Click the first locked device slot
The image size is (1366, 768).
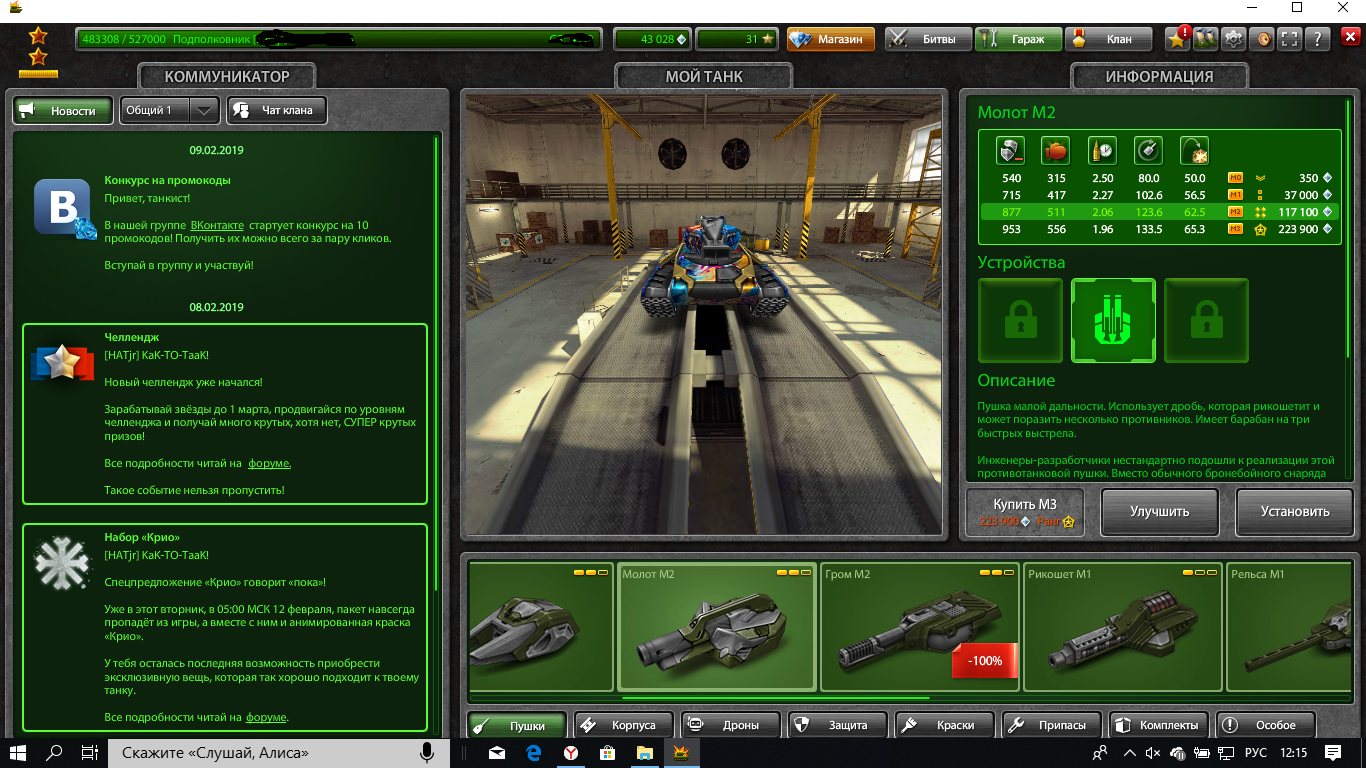coord(1020,320)
